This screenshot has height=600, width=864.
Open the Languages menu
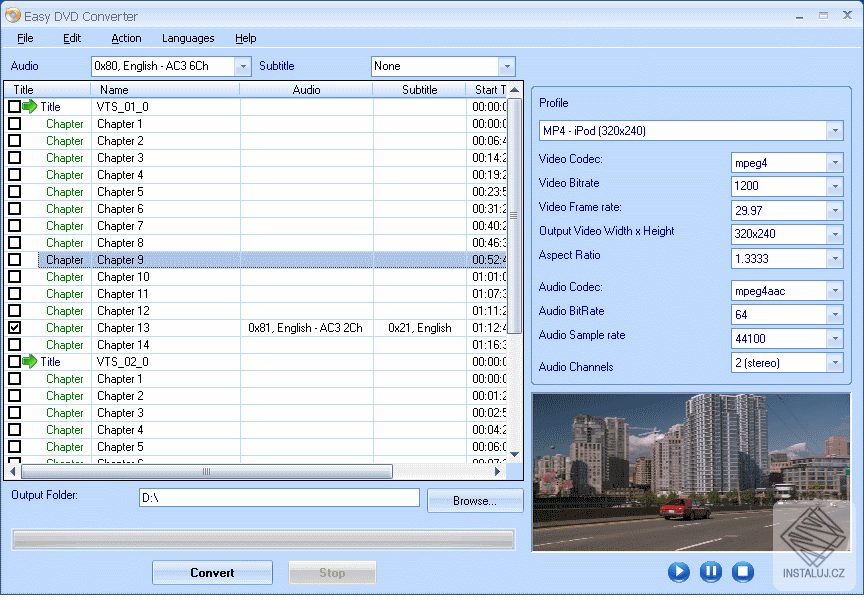[188, 38]
